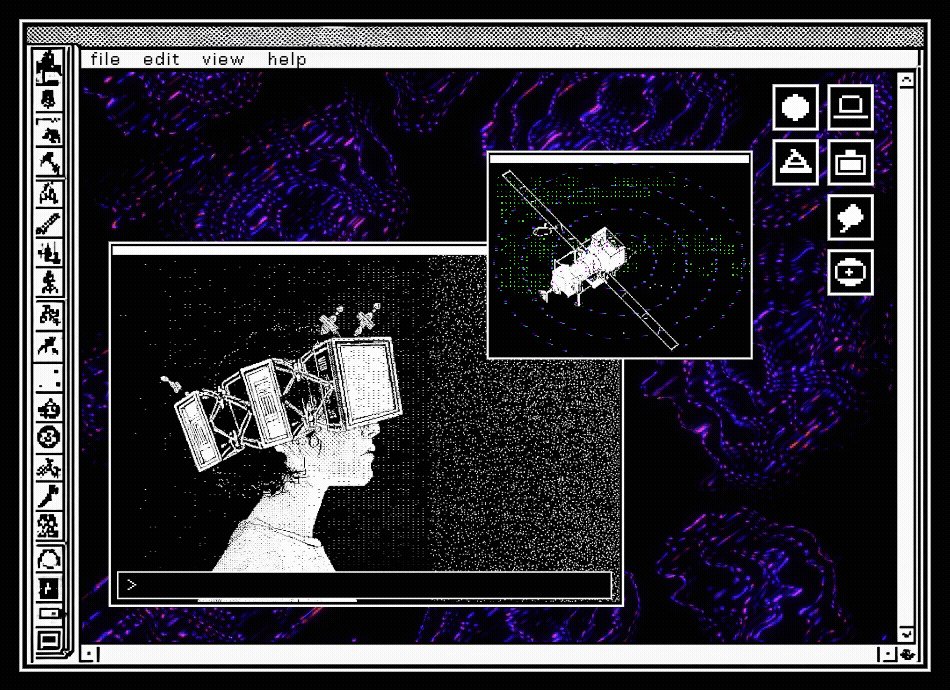Click the small rectangle with arrow tool

click(x=50, y=614)
